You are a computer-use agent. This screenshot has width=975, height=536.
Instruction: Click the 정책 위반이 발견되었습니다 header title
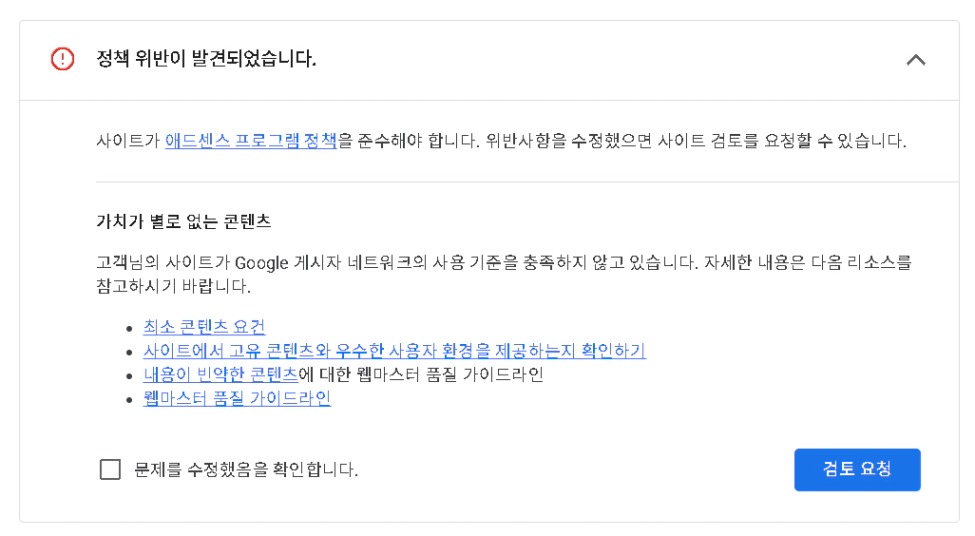(x=206, y=59)
